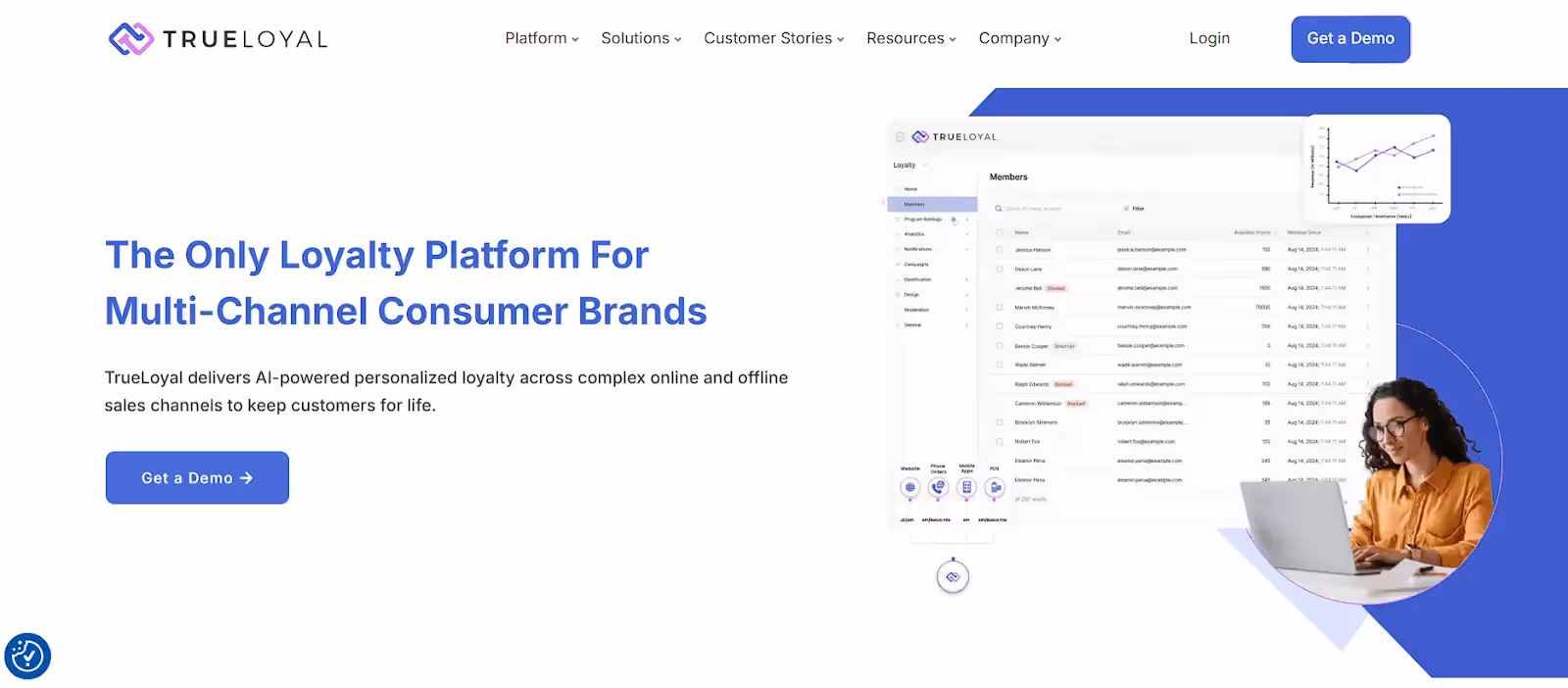Click the email jessica.hanson@example.com

[1151, 250]
